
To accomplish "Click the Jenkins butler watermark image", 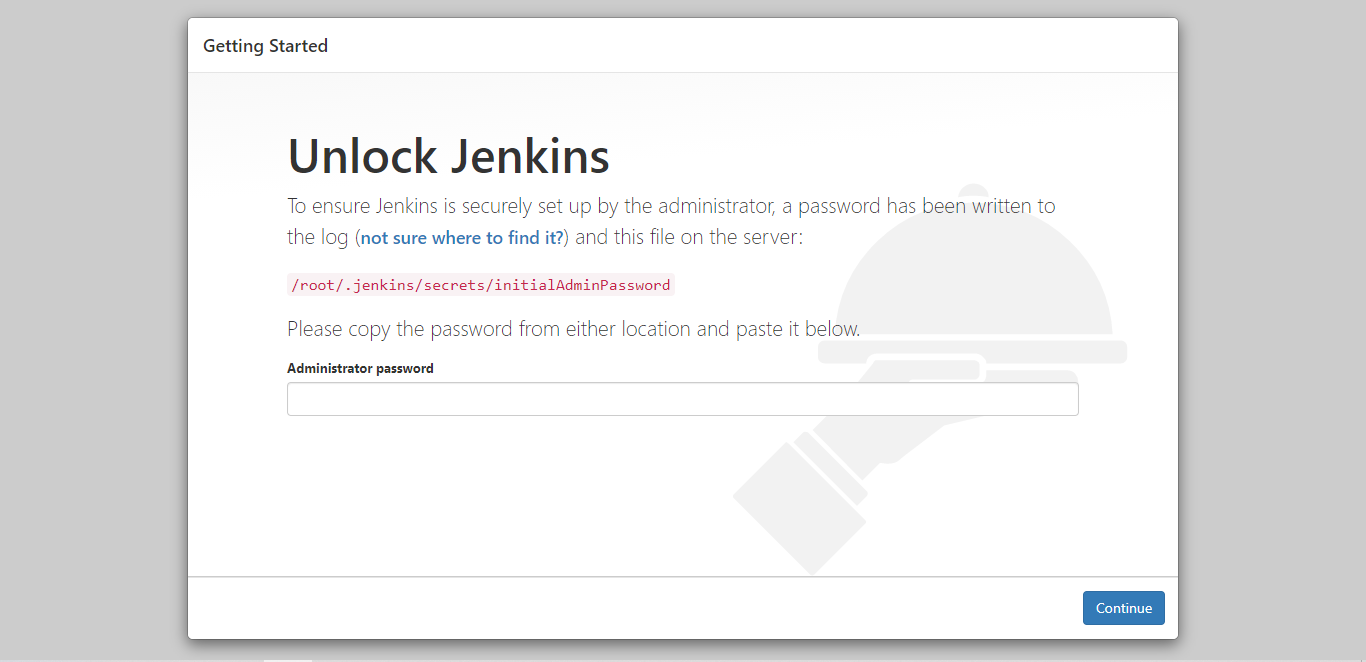I will tap(930, 380).
